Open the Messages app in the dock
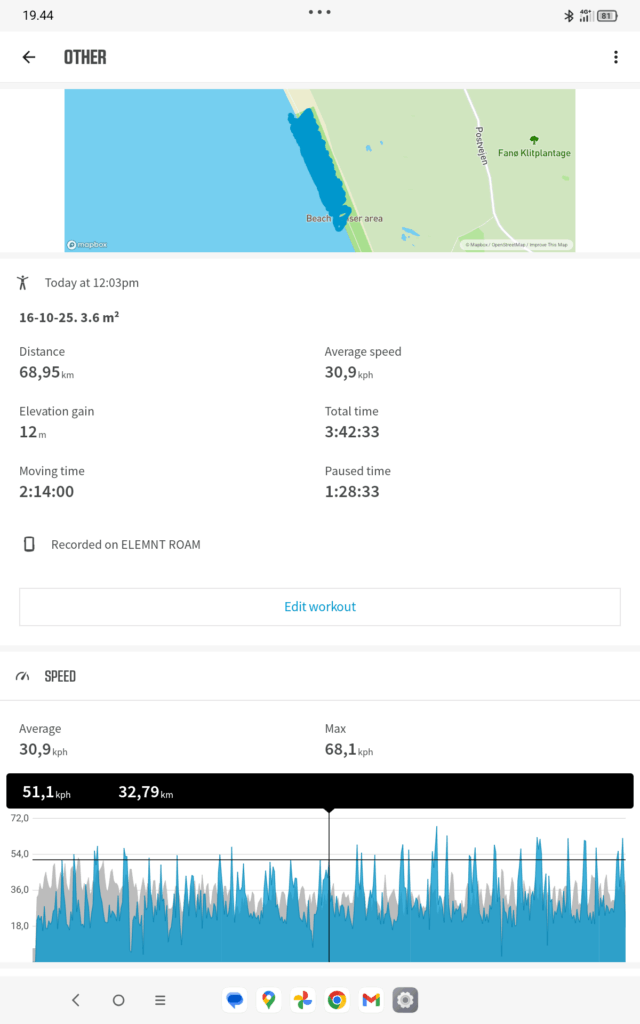This screenshot has width=640, height=1024. [x=235, y=999]
